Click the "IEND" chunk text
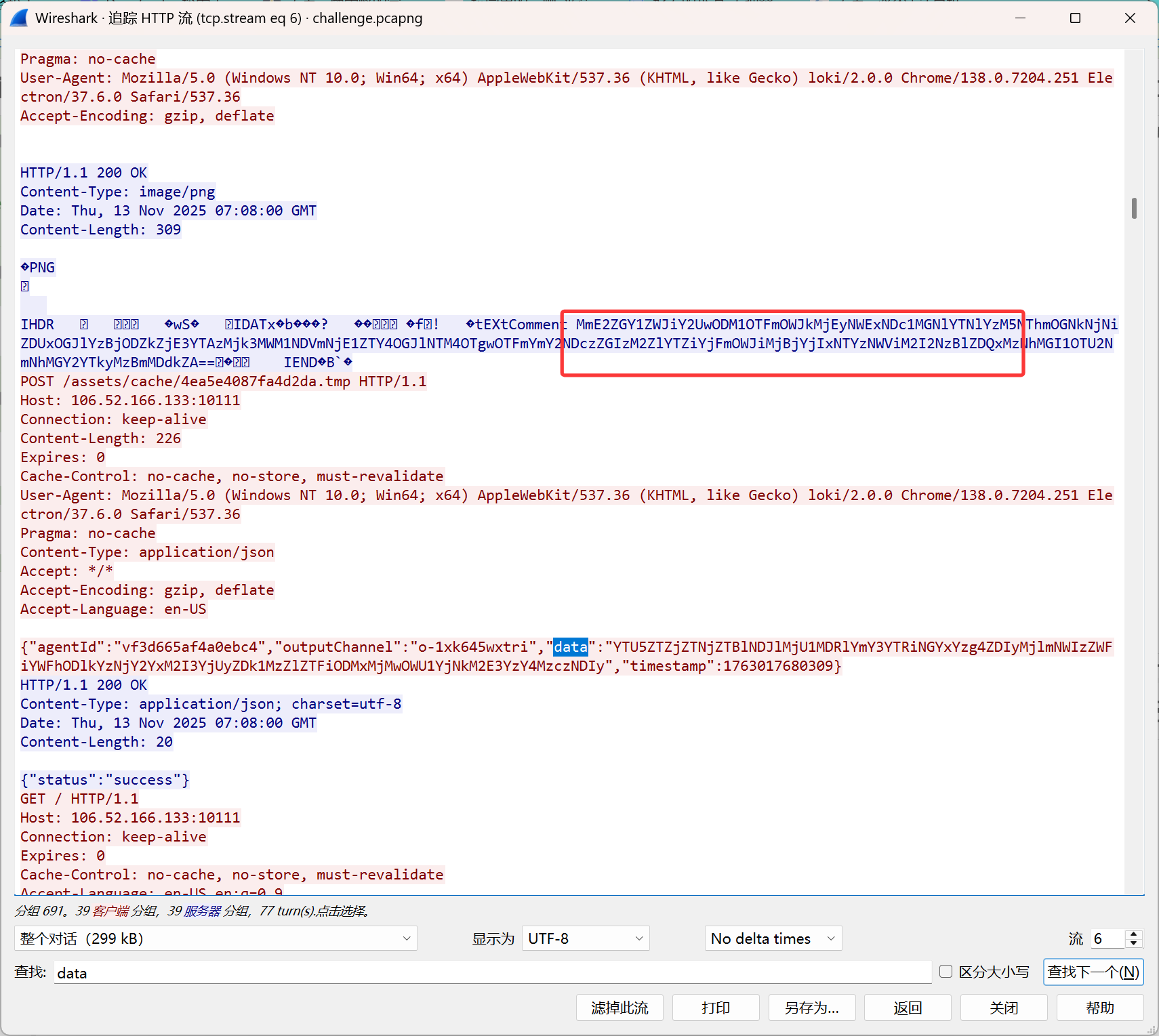 click(x=300, y=362)
